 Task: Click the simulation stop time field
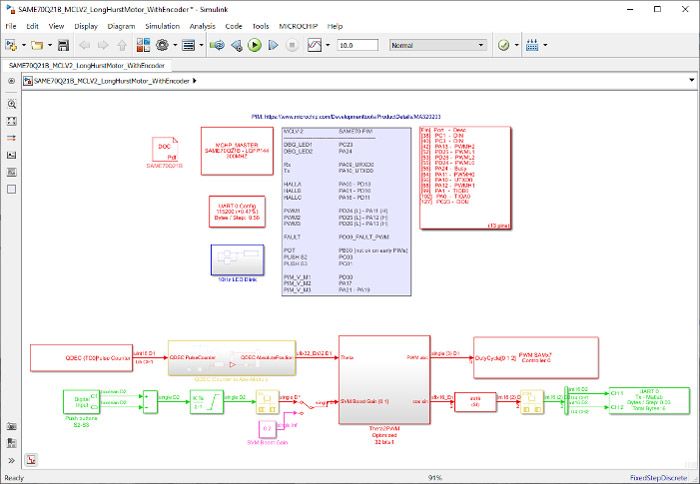tap(357, 45)
